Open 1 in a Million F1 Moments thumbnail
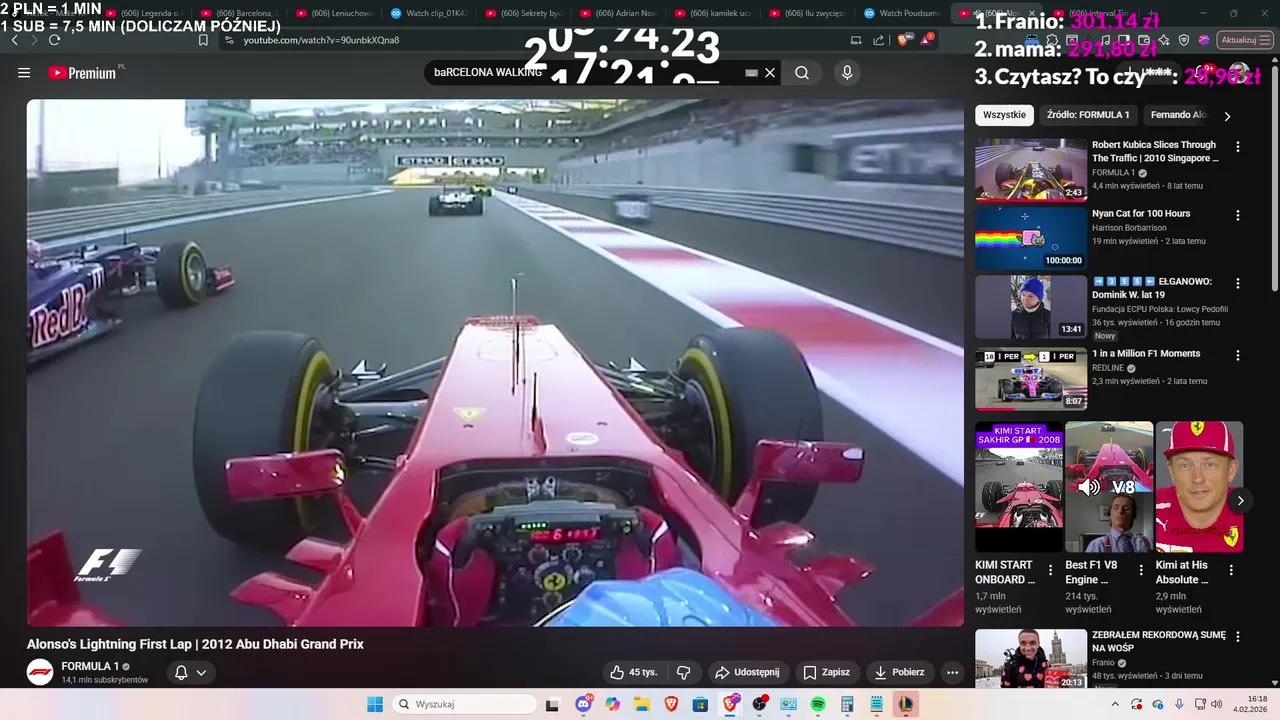The image size is (1280, 720). point(1031,378)
